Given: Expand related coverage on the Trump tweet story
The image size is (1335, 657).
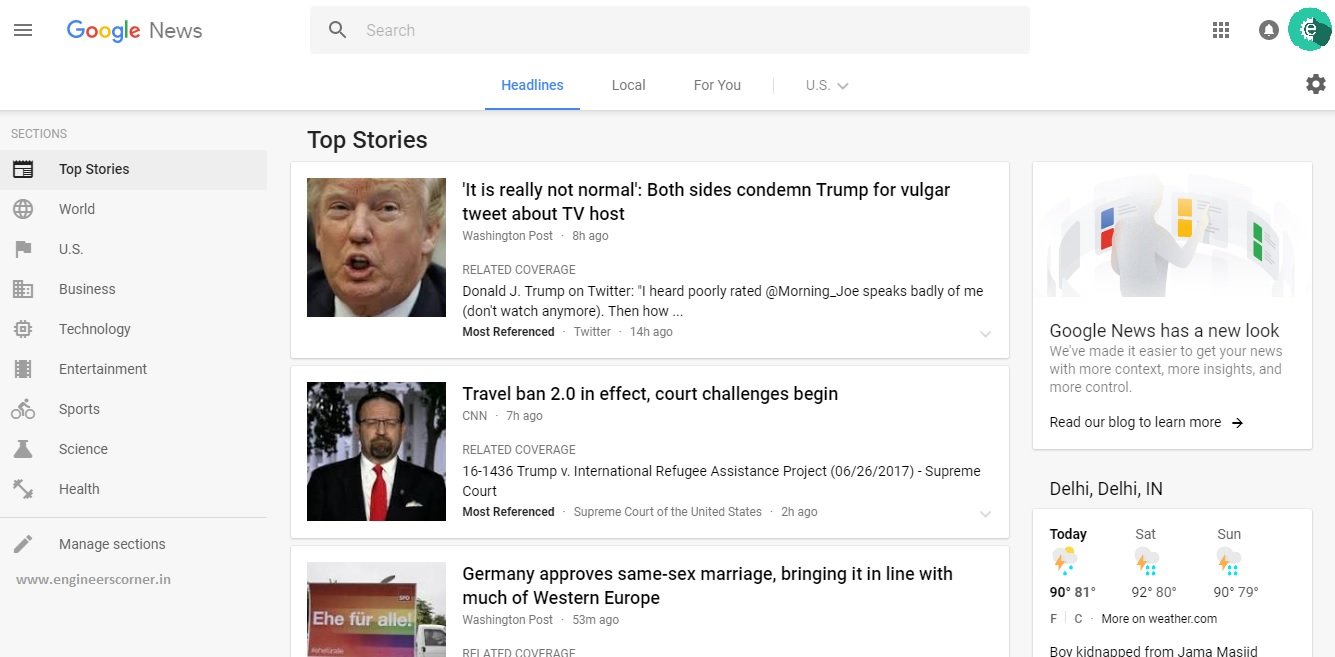Looking at the screenshot, I should point(986,334).
